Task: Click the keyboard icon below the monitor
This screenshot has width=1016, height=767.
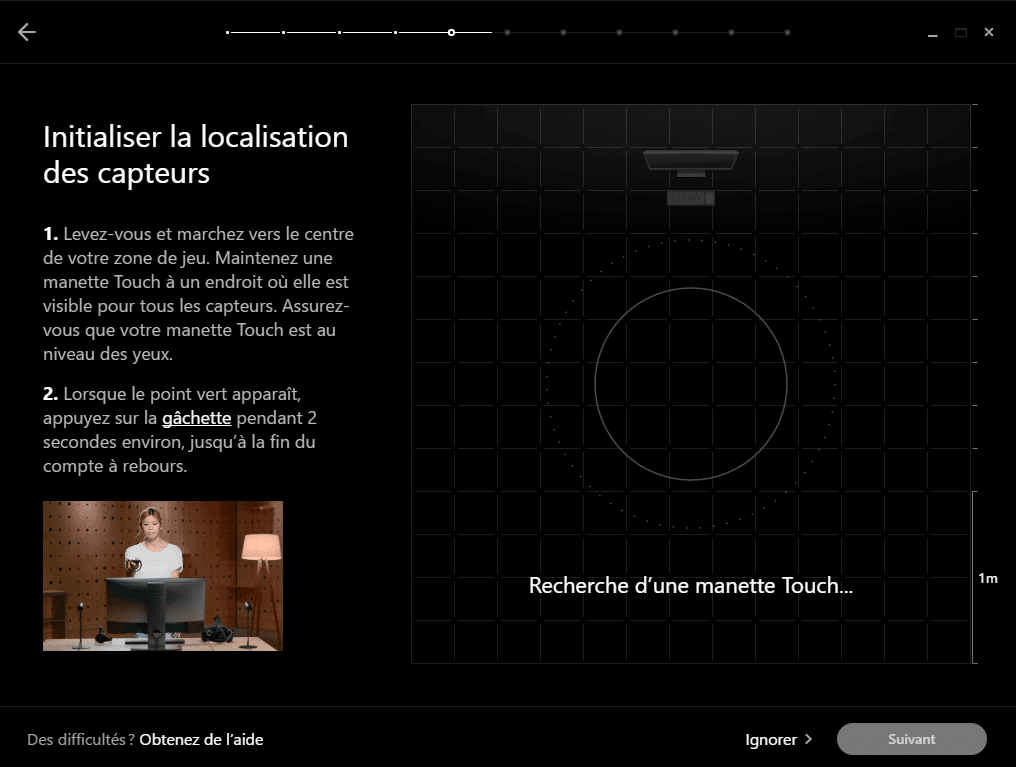Action: [690, 198]
